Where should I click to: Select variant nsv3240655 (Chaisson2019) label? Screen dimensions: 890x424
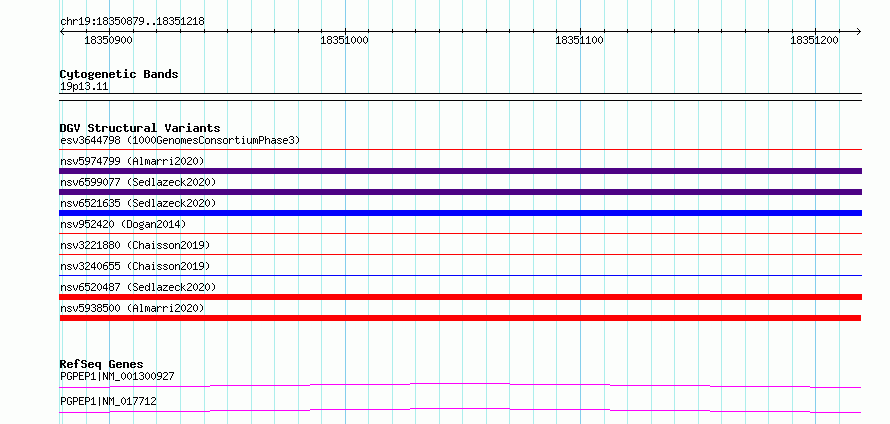135,266
